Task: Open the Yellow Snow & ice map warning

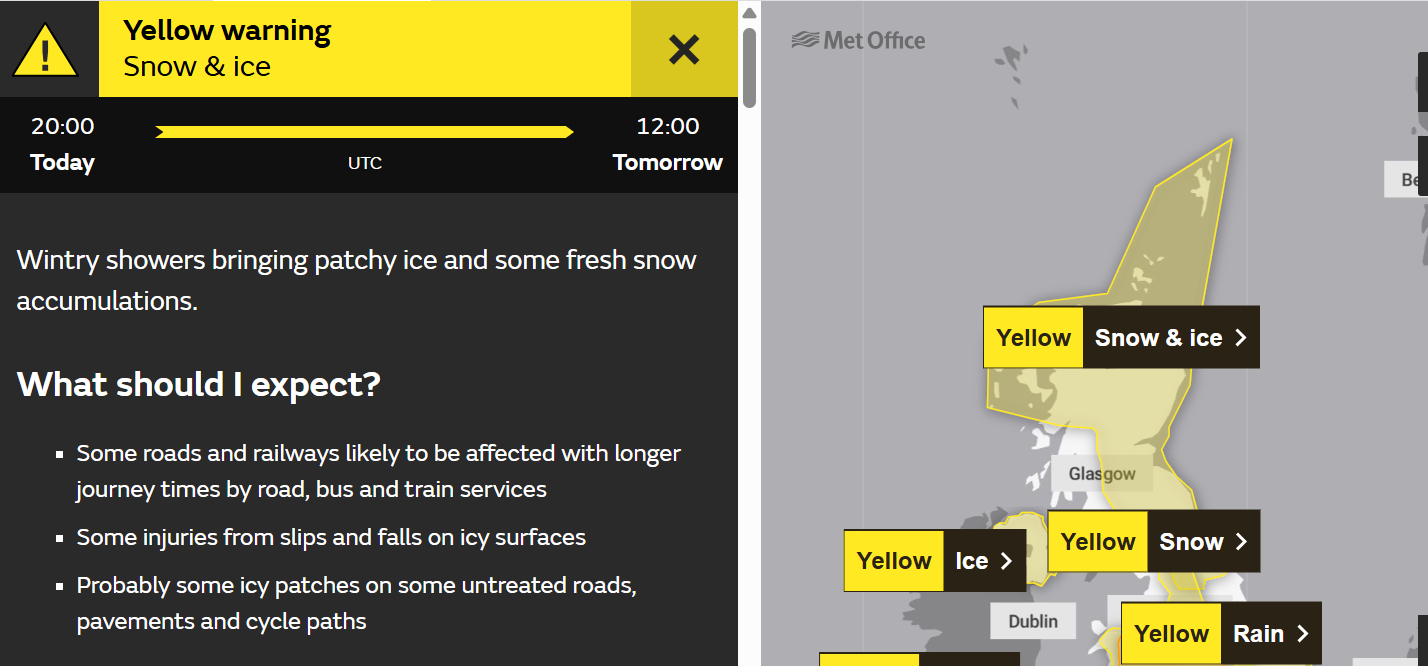Action: [1120, 338]
